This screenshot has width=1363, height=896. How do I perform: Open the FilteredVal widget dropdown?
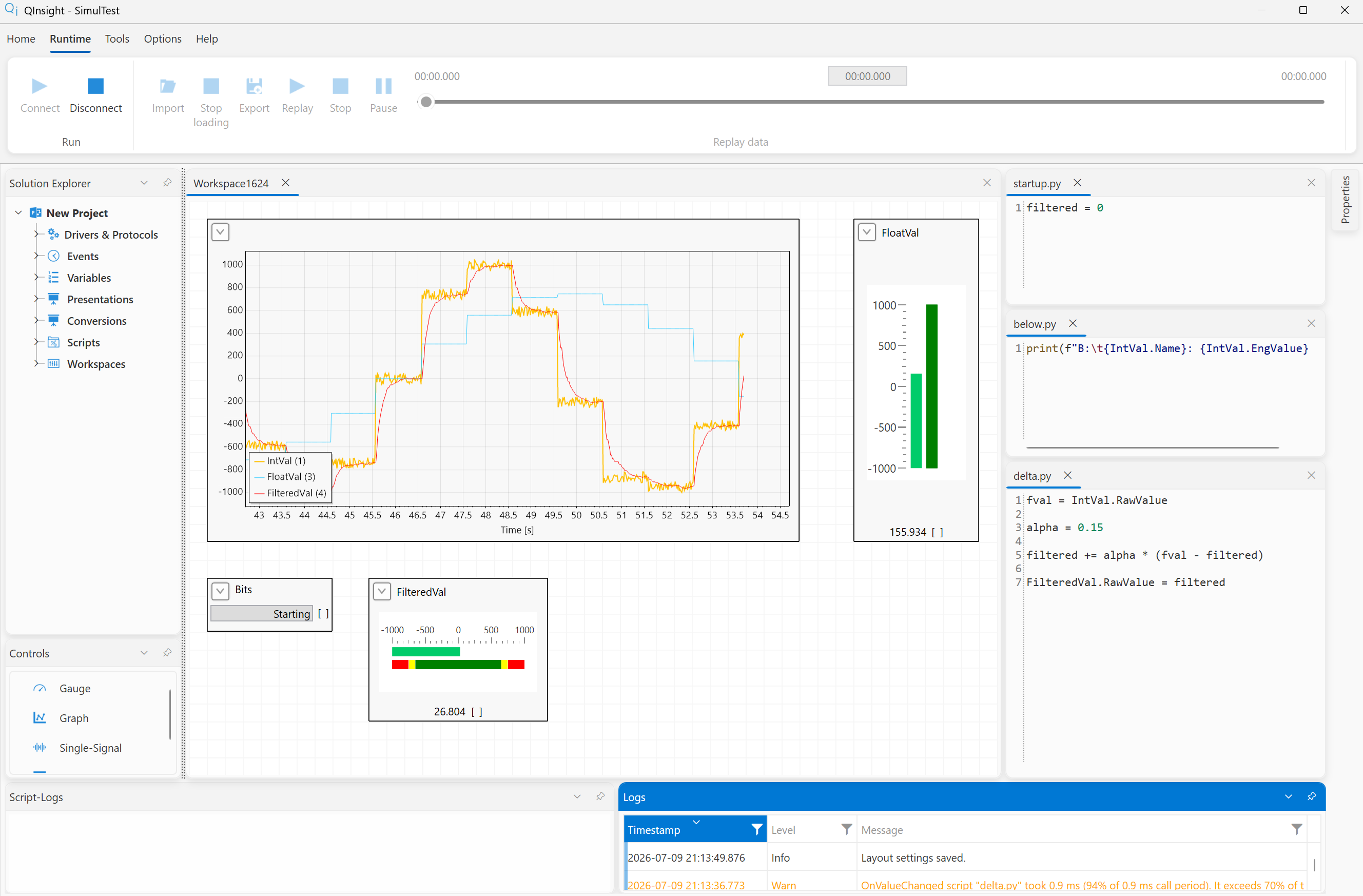[x=382, y=590]
